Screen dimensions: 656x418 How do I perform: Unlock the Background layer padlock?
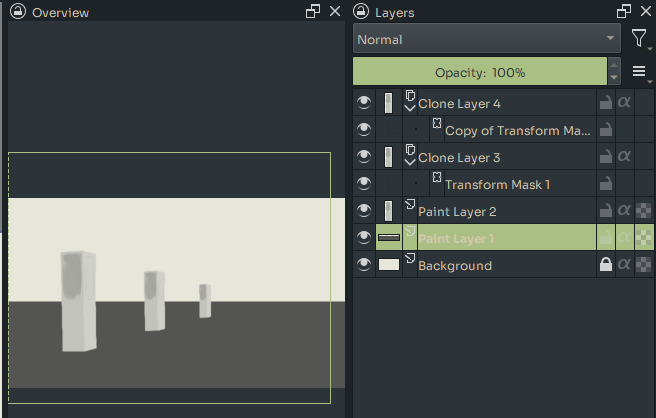point(605,265)
